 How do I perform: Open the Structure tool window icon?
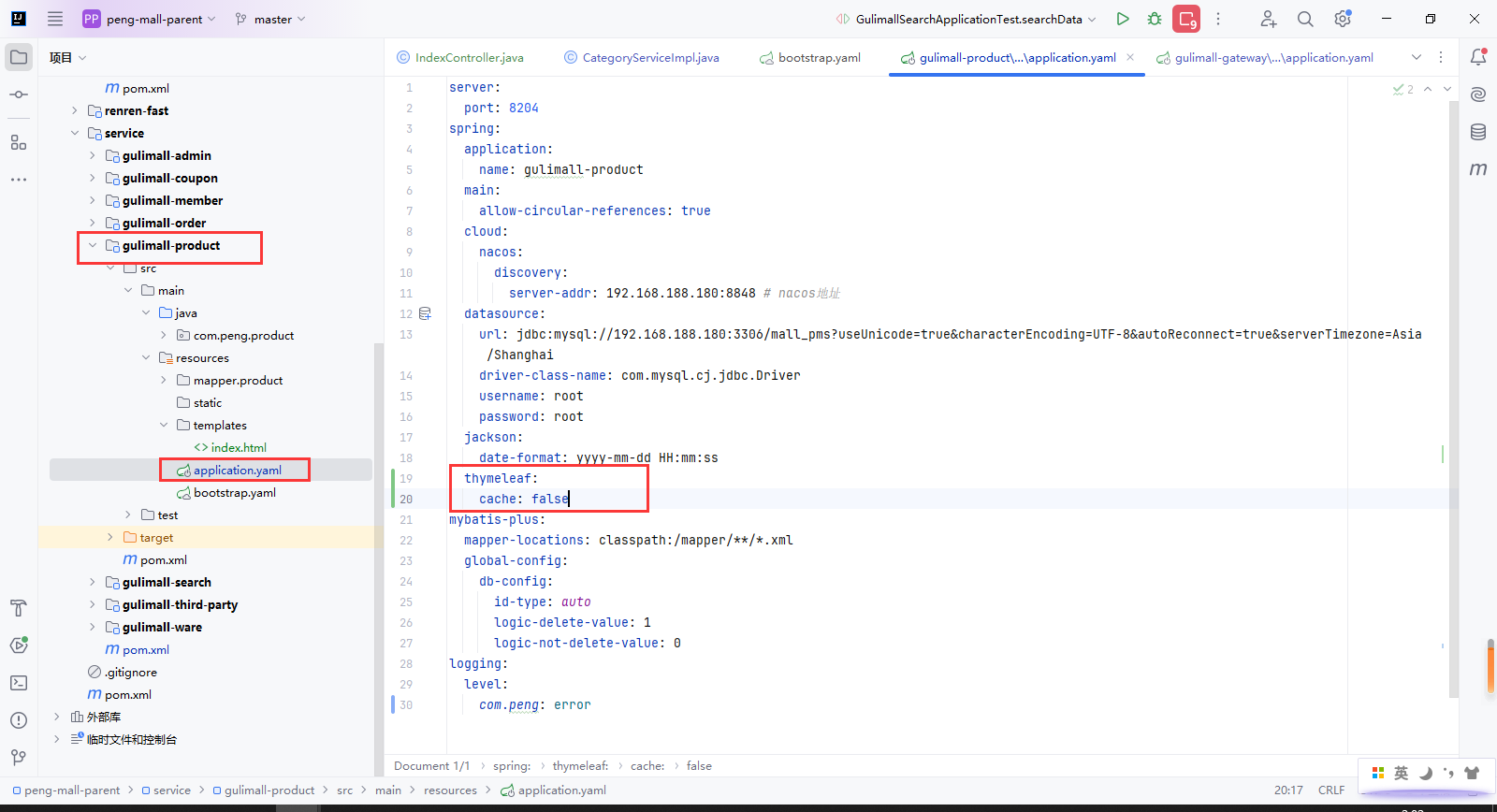pyautogui.click(x=19, y=142)
